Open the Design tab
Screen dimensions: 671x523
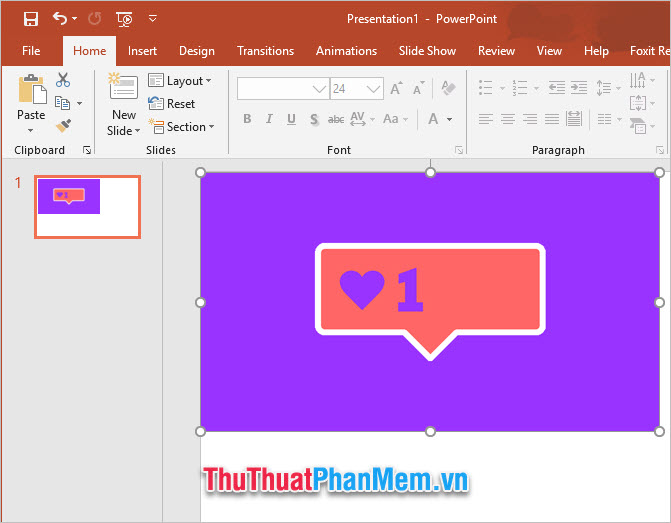coord(197,51)
